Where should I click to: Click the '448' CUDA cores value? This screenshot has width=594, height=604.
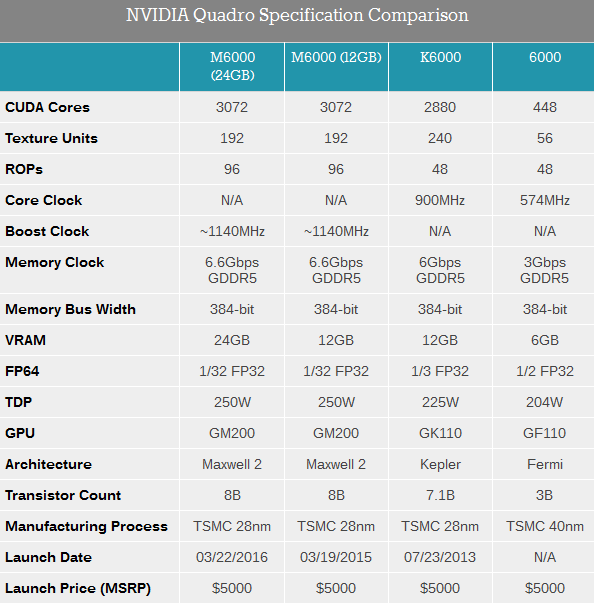545,107
